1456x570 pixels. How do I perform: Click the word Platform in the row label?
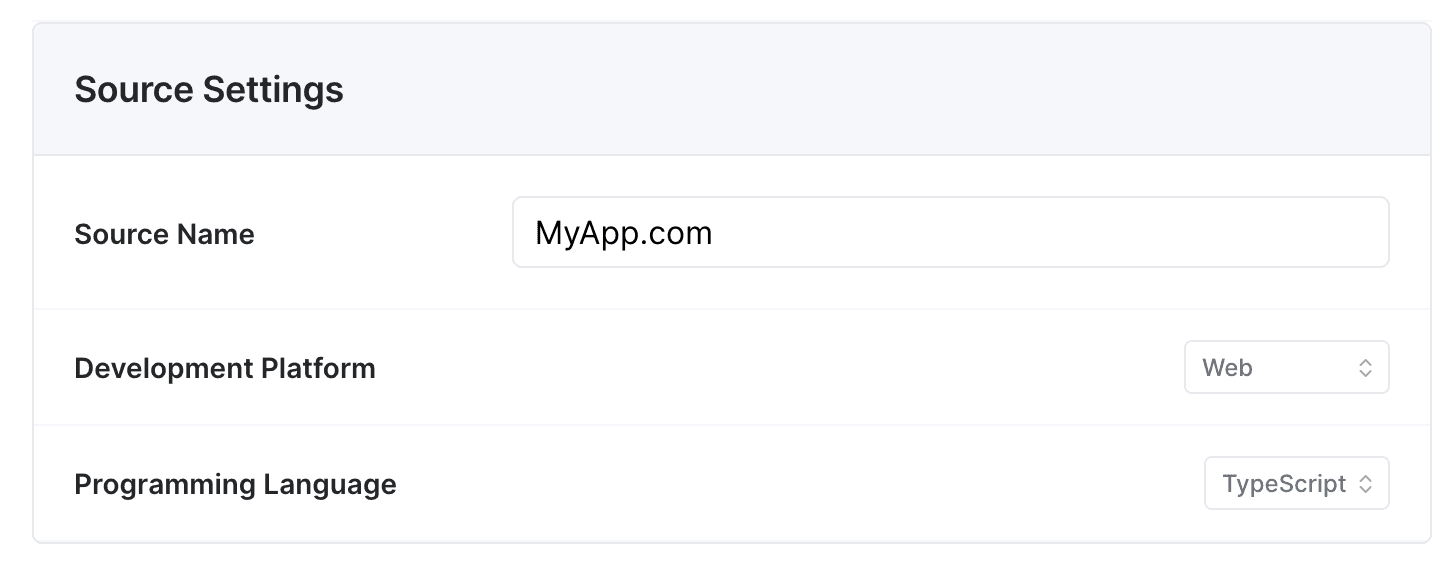pyautogui.click(x=318, y=368)
